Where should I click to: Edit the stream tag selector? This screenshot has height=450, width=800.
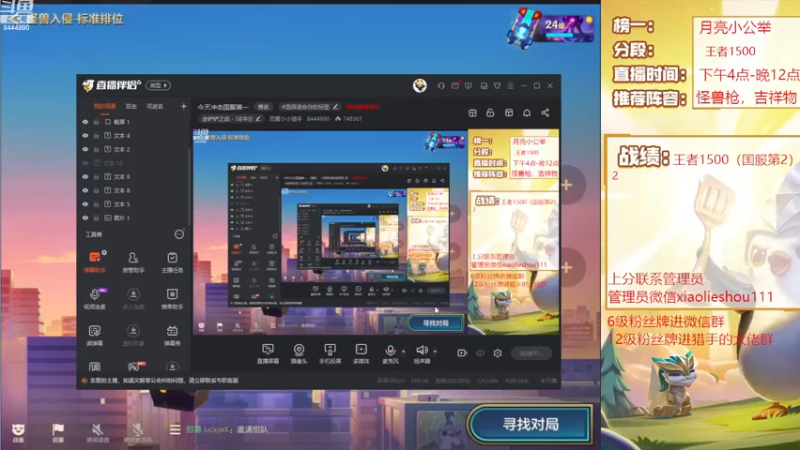coord(310,107)
